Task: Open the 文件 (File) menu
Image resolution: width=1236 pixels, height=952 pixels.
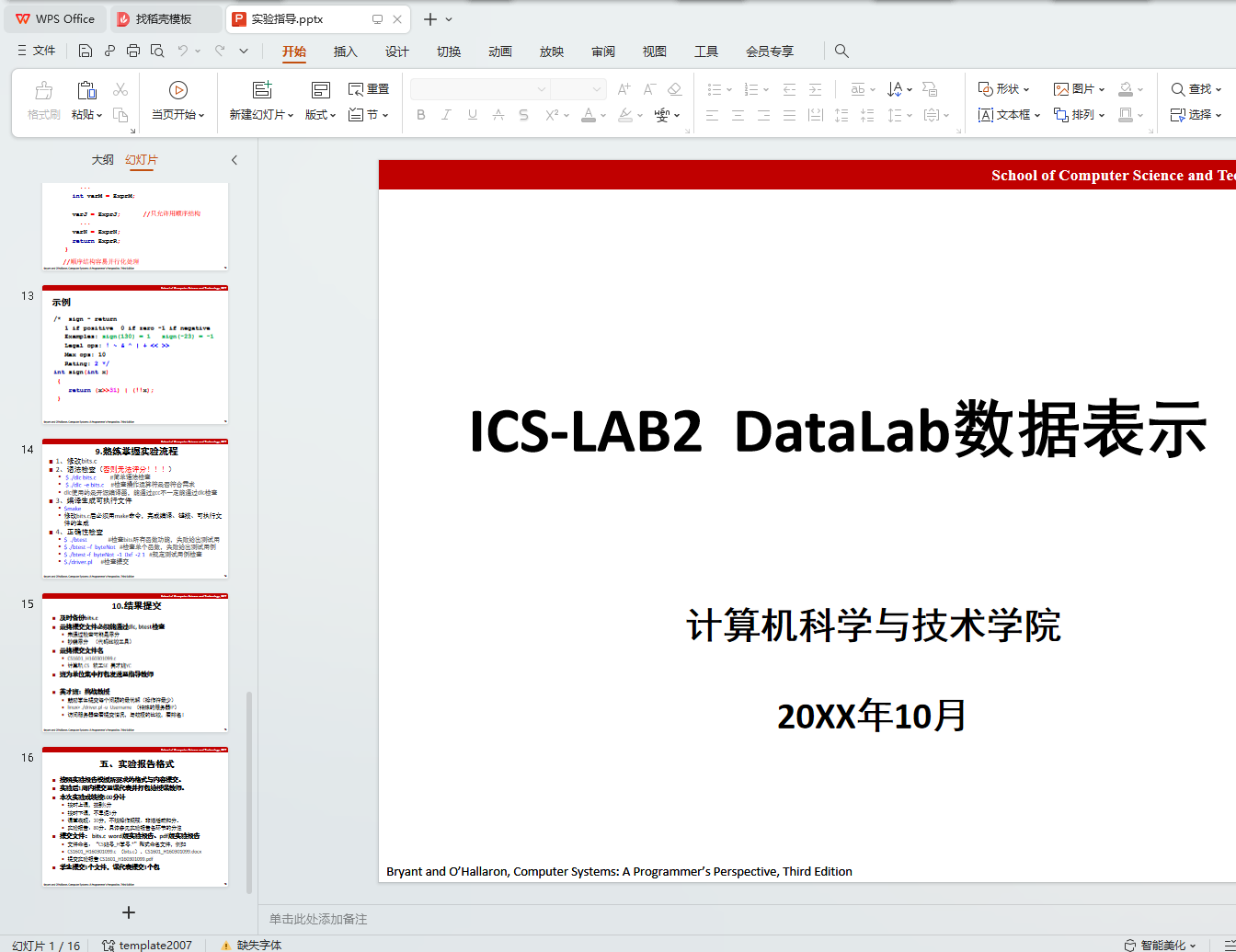Action: (x=37, y=51)
